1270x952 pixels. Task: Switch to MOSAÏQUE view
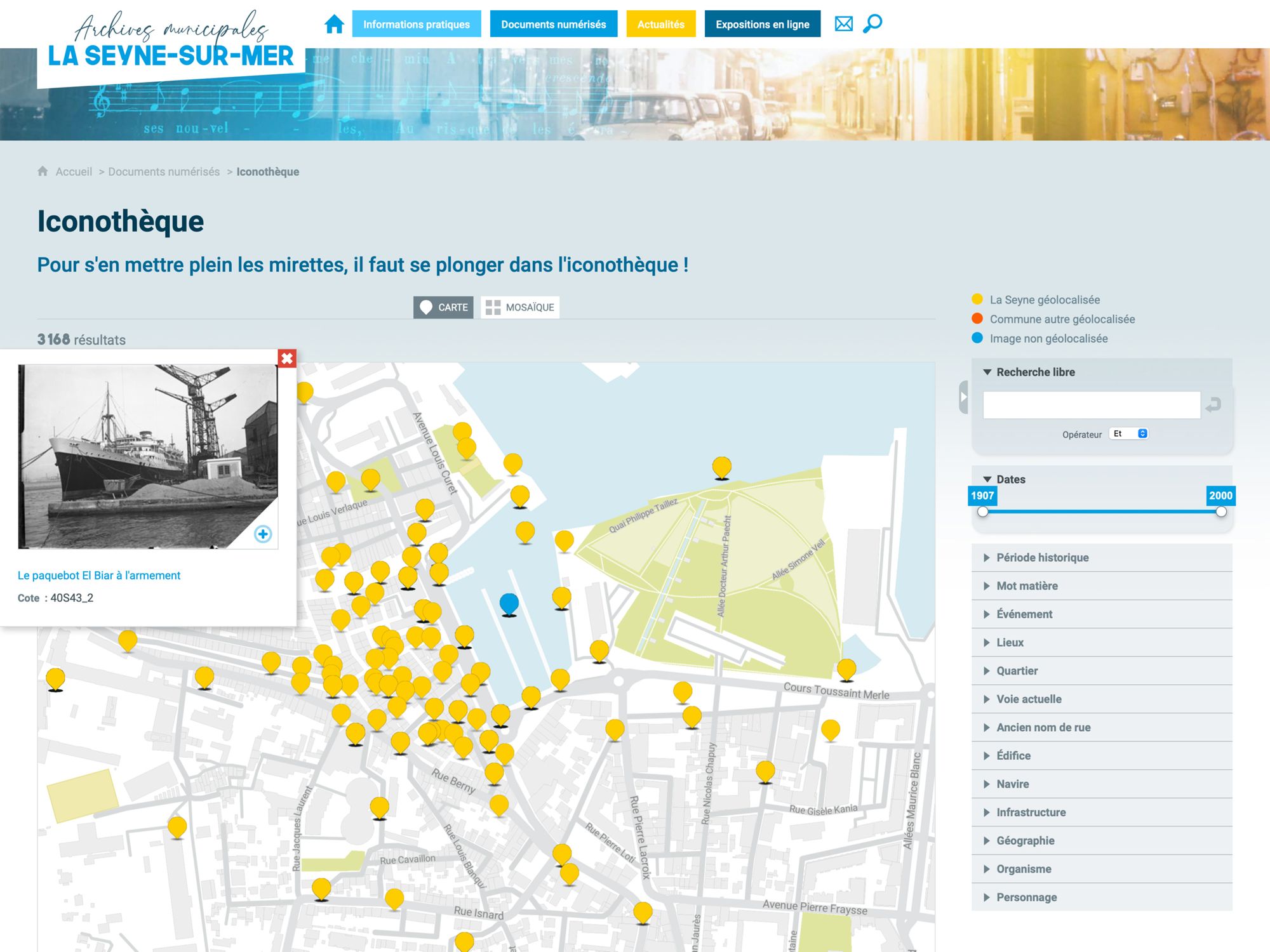click(x=520, y=307)
